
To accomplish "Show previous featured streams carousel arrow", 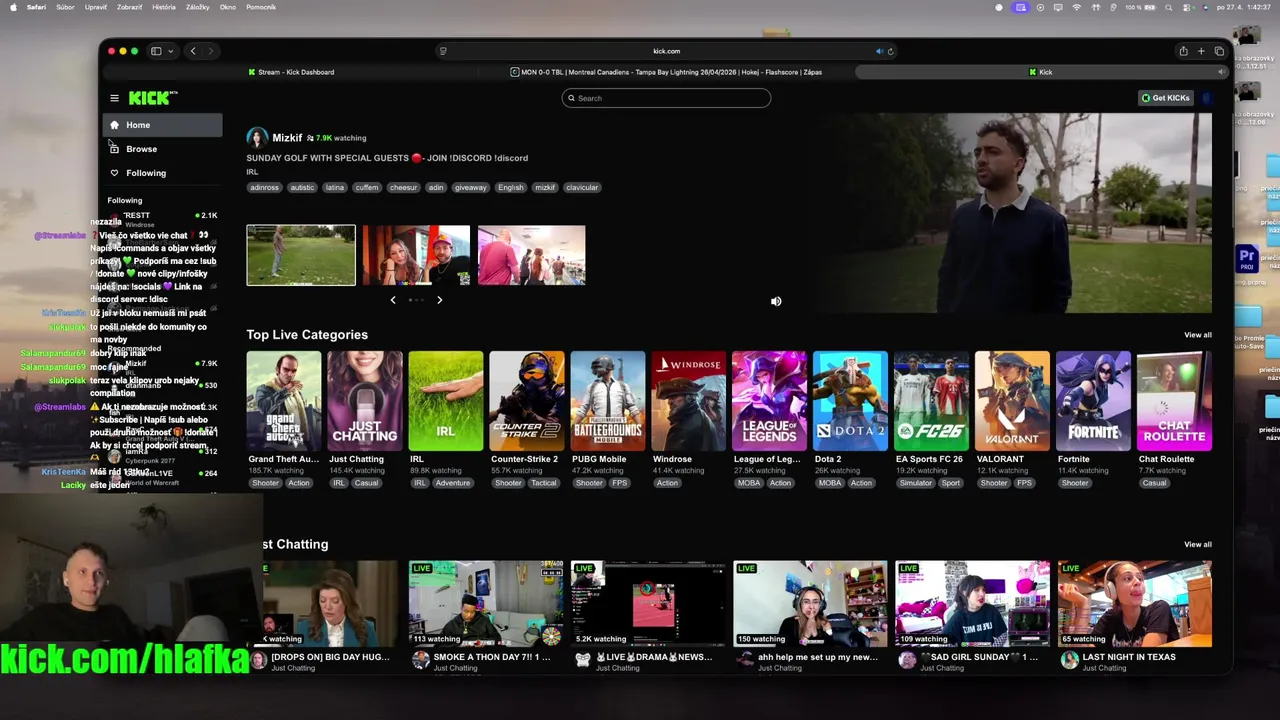I will 393,300.
